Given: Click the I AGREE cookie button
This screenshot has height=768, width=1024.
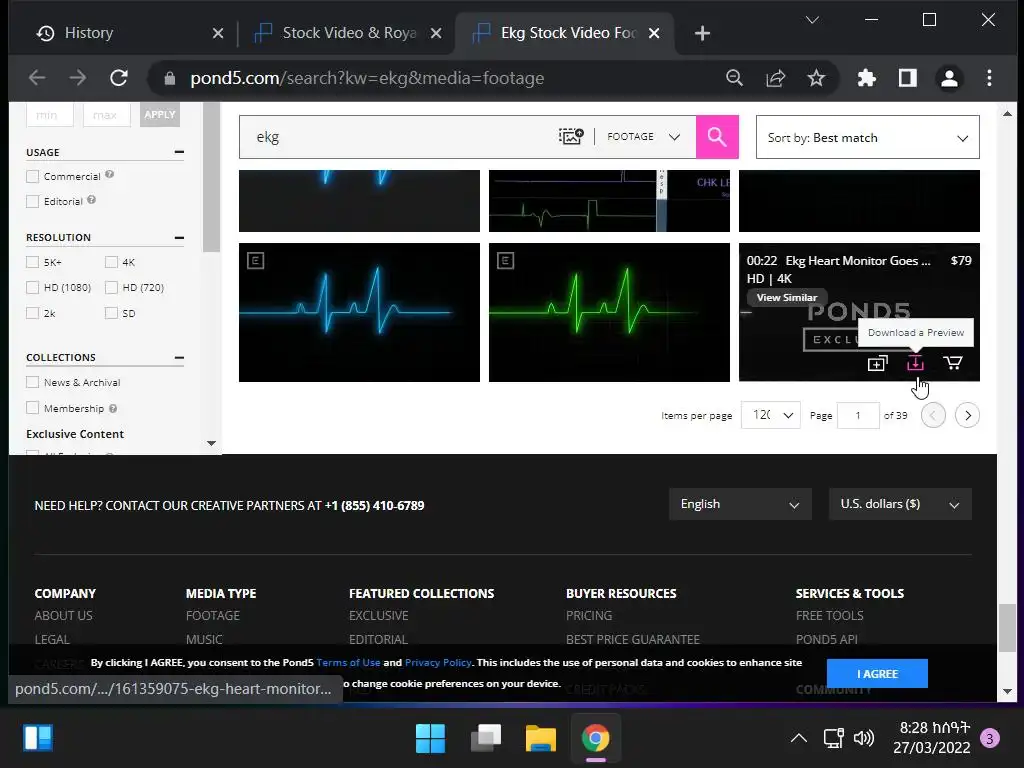Looking at the screenshot, I should click(877, 674).
